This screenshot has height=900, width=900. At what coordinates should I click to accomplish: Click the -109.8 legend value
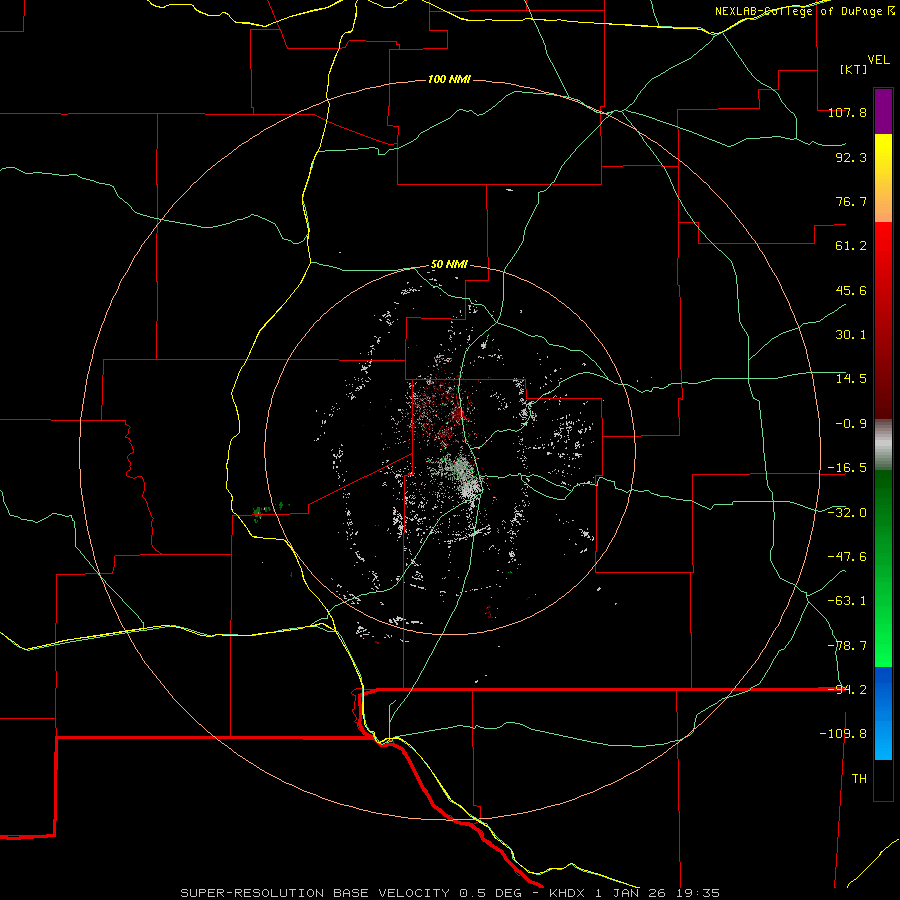(x=843, y=734)
